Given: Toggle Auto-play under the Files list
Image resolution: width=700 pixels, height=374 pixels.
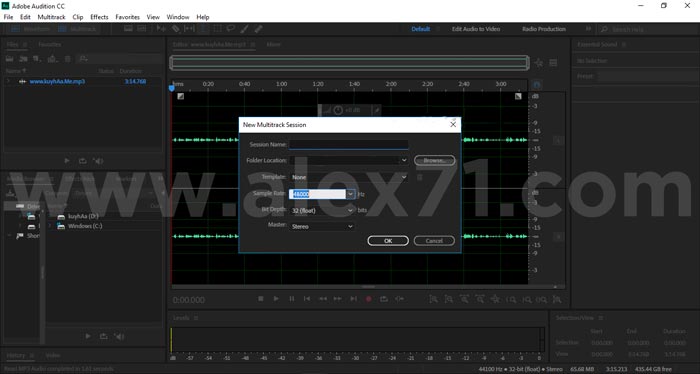Looking at the screenshot, I should point(99,161).
